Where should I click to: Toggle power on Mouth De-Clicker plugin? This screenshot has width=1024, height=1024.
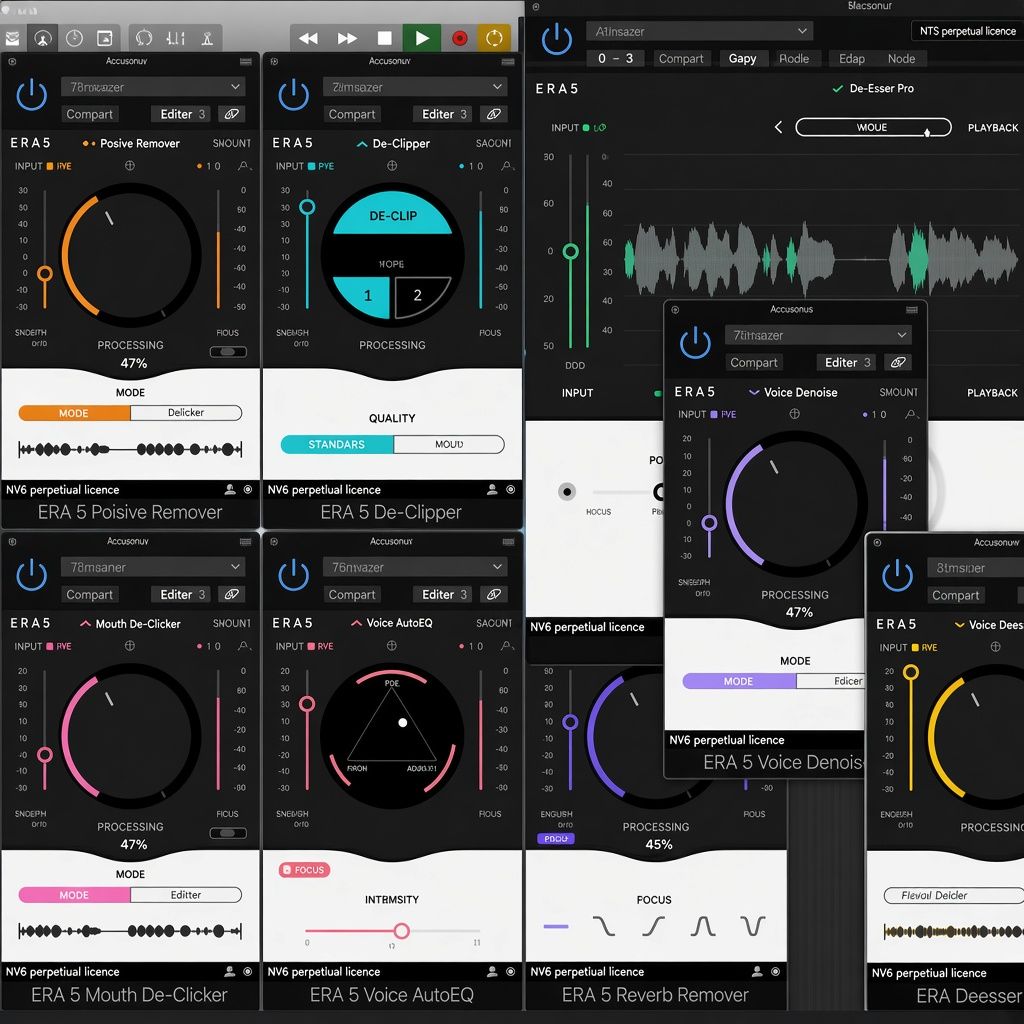[x=31, y=575]
